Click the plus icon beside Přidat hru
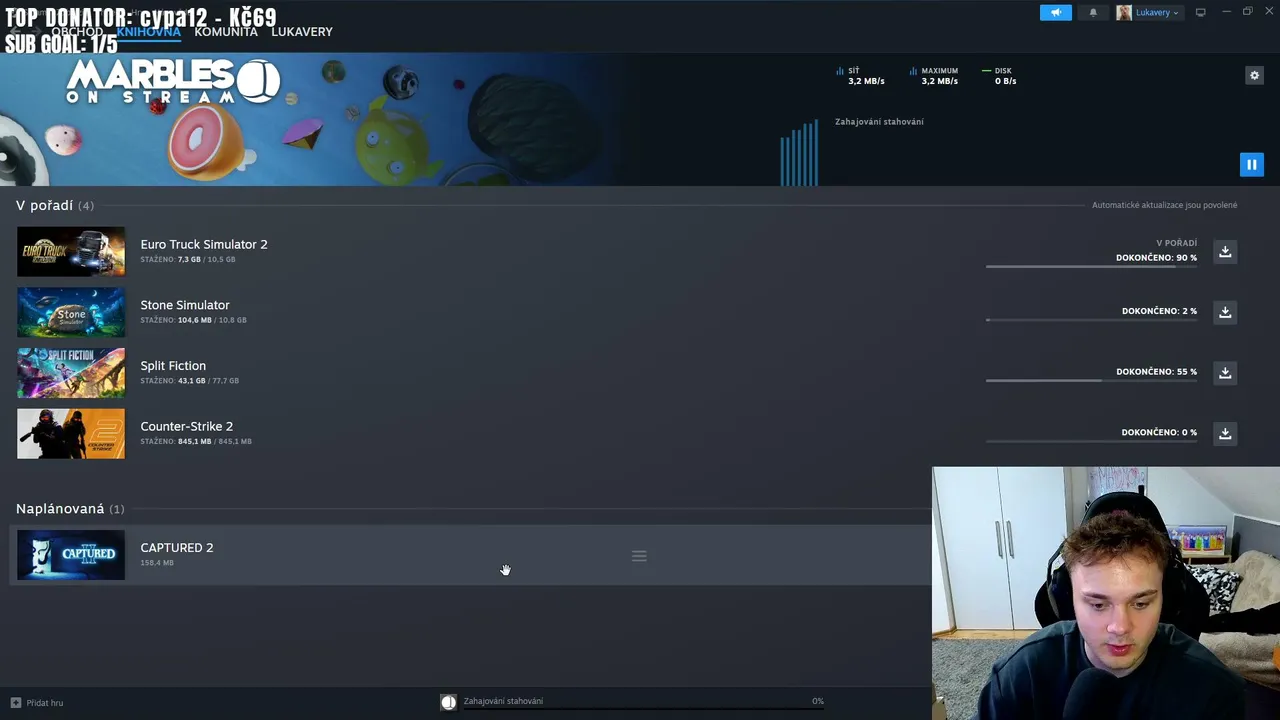The height and width of the screenshot is (720, 1280). (x=15, y=703)
